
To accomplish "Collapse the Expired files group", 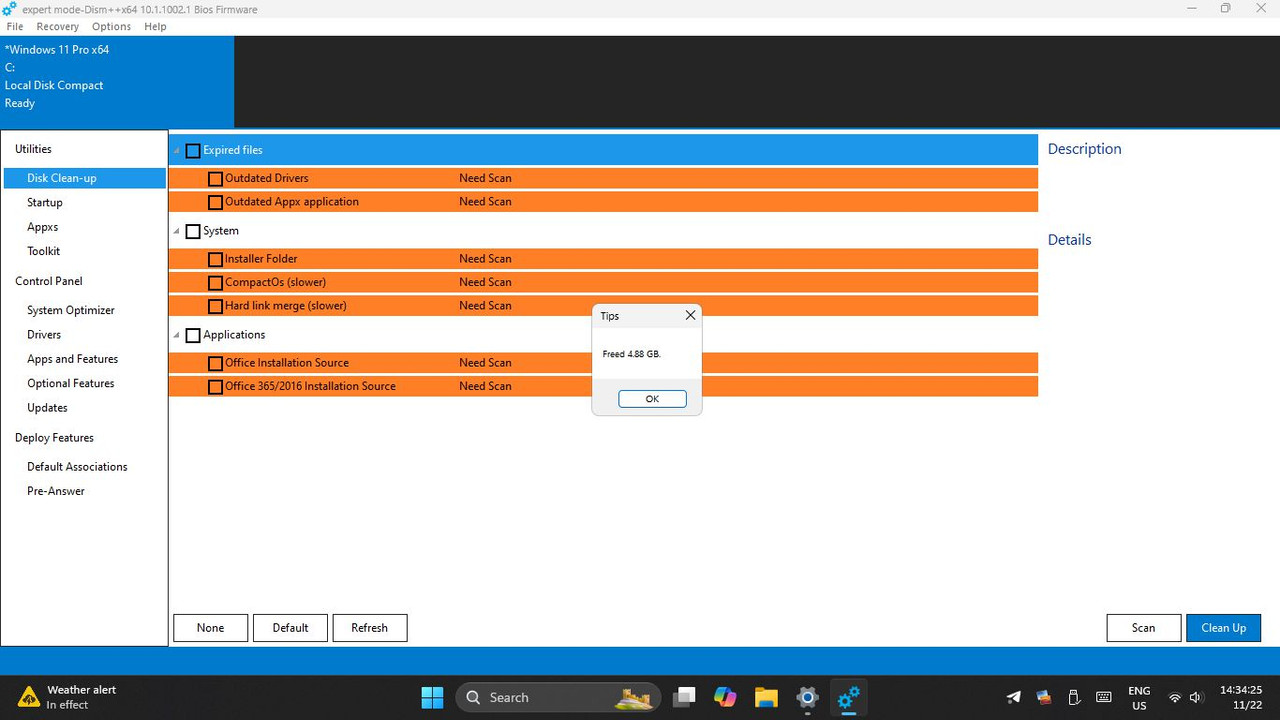I will [x=176, y=150].
